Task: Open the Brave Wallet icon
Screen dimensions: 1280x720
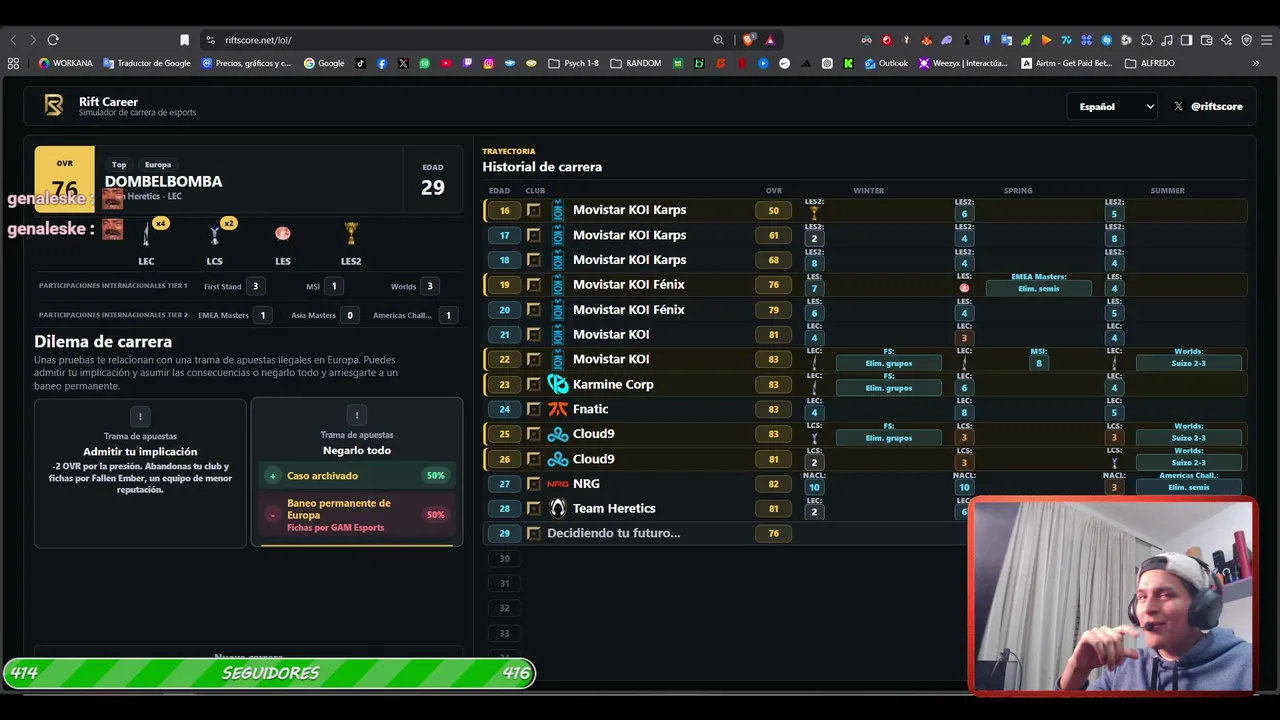Action: (1207, 40)
